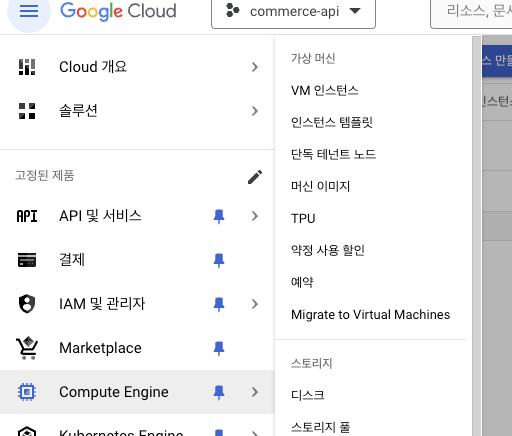The width and height of the screenshot is (512, 436).
Task: Edit pinned products with pencil icon
Action: pyautogui.click(x=255, y=177)
